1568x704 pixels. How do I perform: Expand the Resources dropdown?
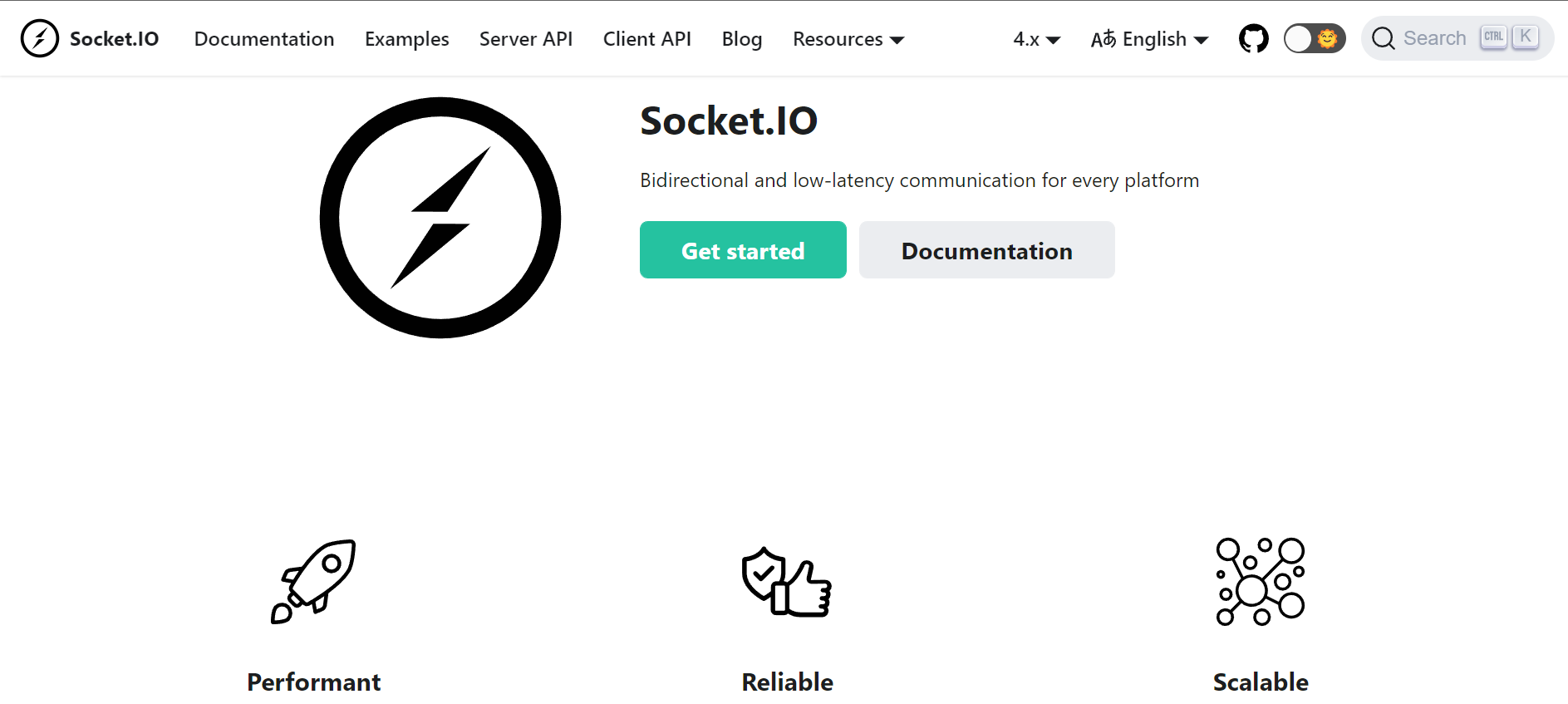click(x=848, y=39)
